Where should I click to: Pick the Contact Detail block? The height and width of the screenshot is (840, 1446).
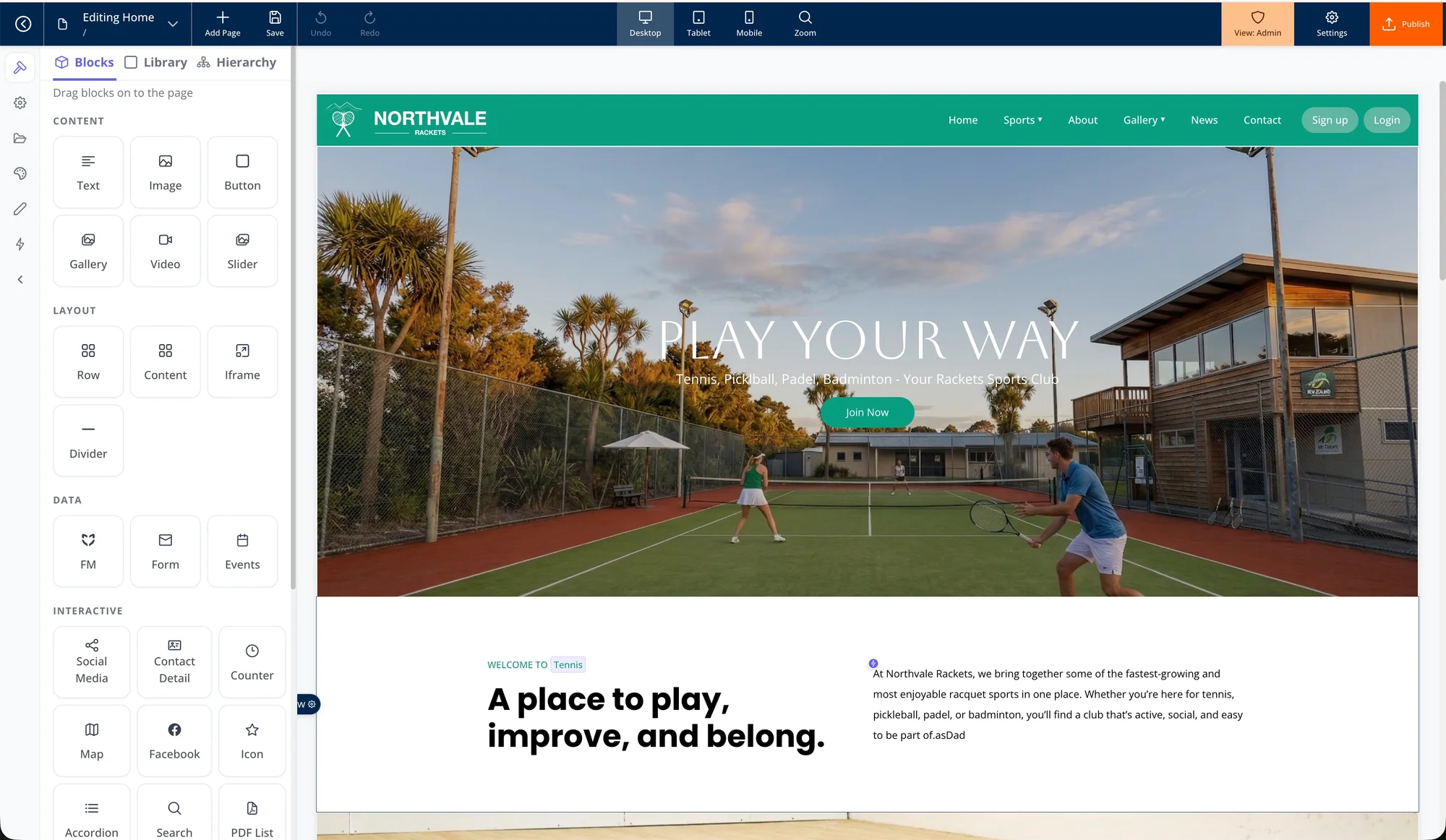point(174,661)
